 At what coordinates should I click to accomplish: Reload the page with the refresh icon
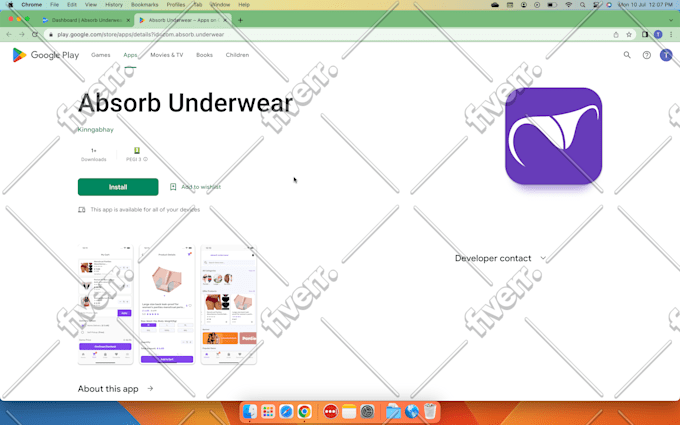[x=35, y=34]
